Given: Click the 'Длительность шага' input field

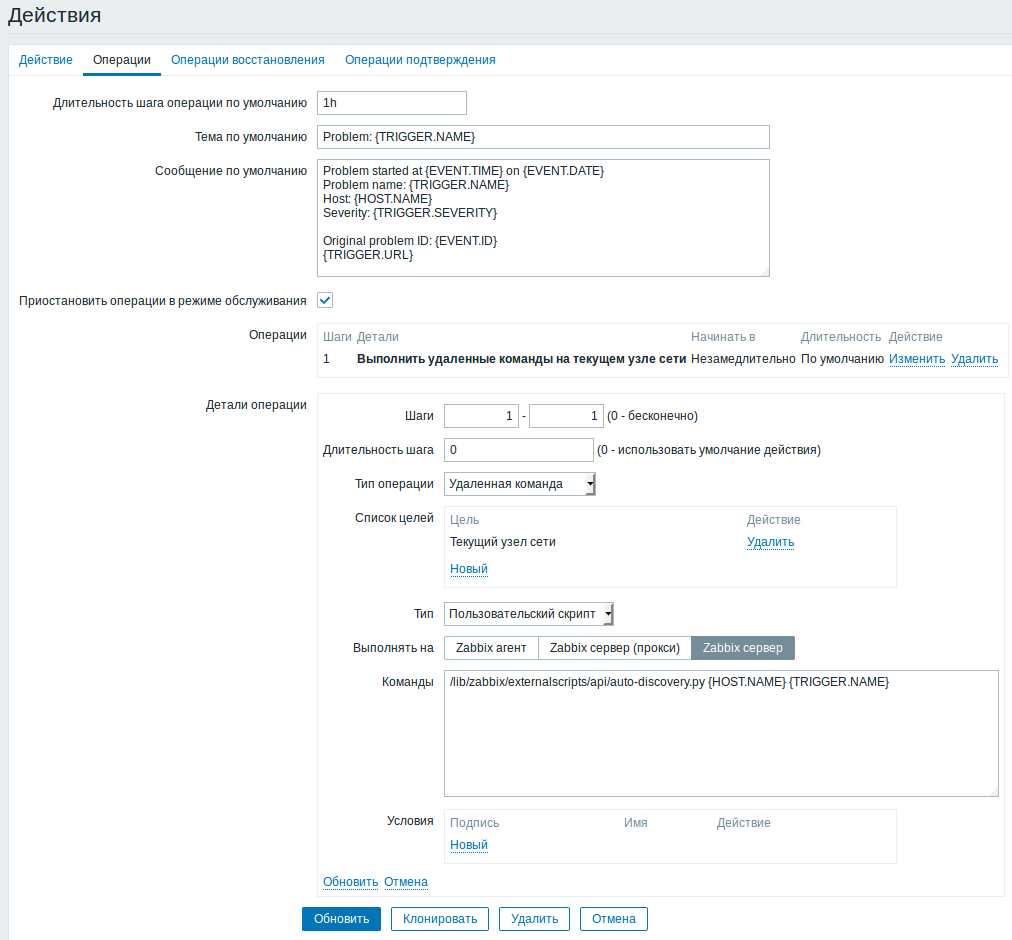Looking at the screenshot, I should (518, 450).
